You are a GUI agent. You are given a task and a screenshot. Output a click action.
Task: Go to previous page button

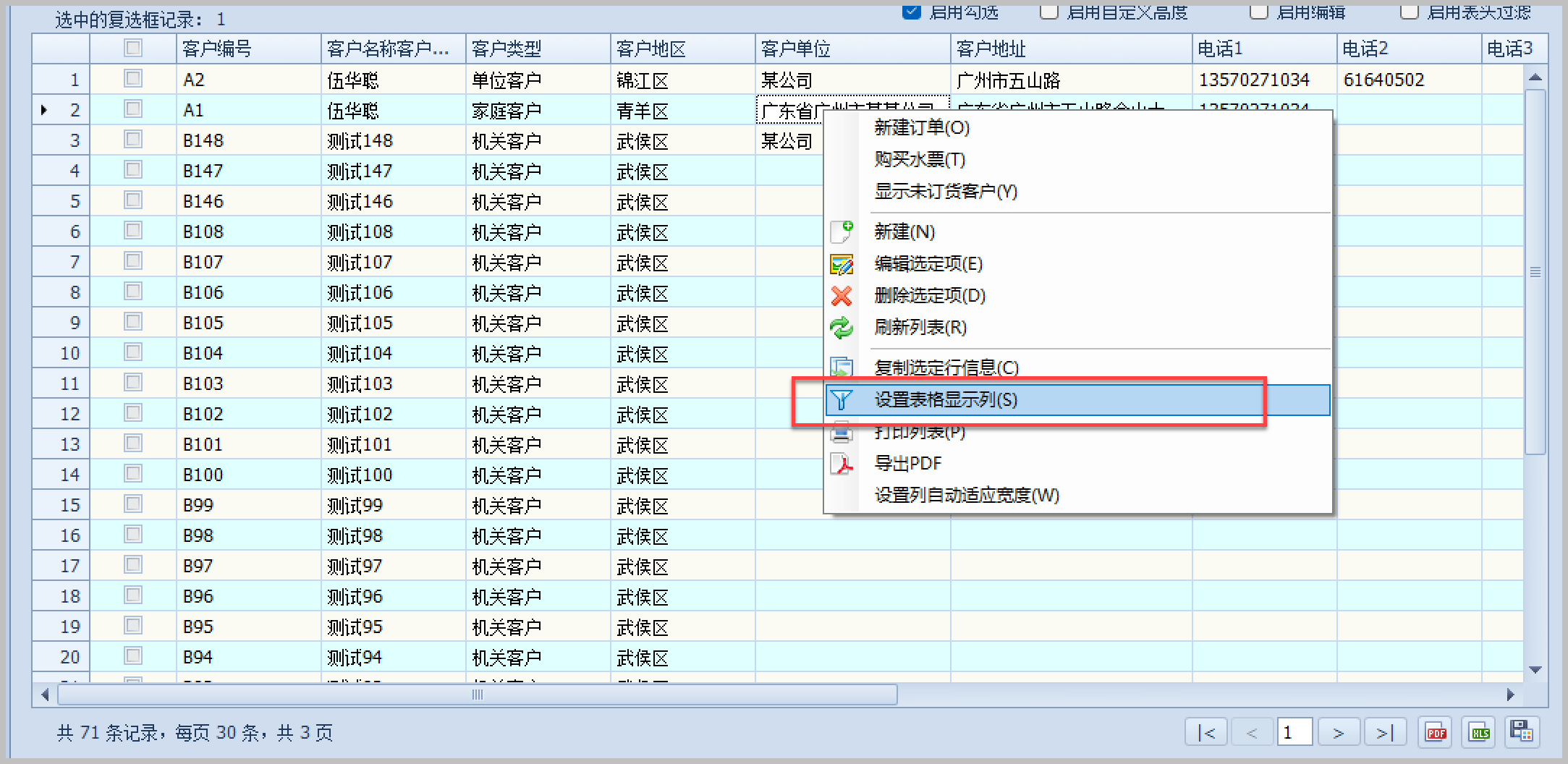click(x=1252, y=733)
